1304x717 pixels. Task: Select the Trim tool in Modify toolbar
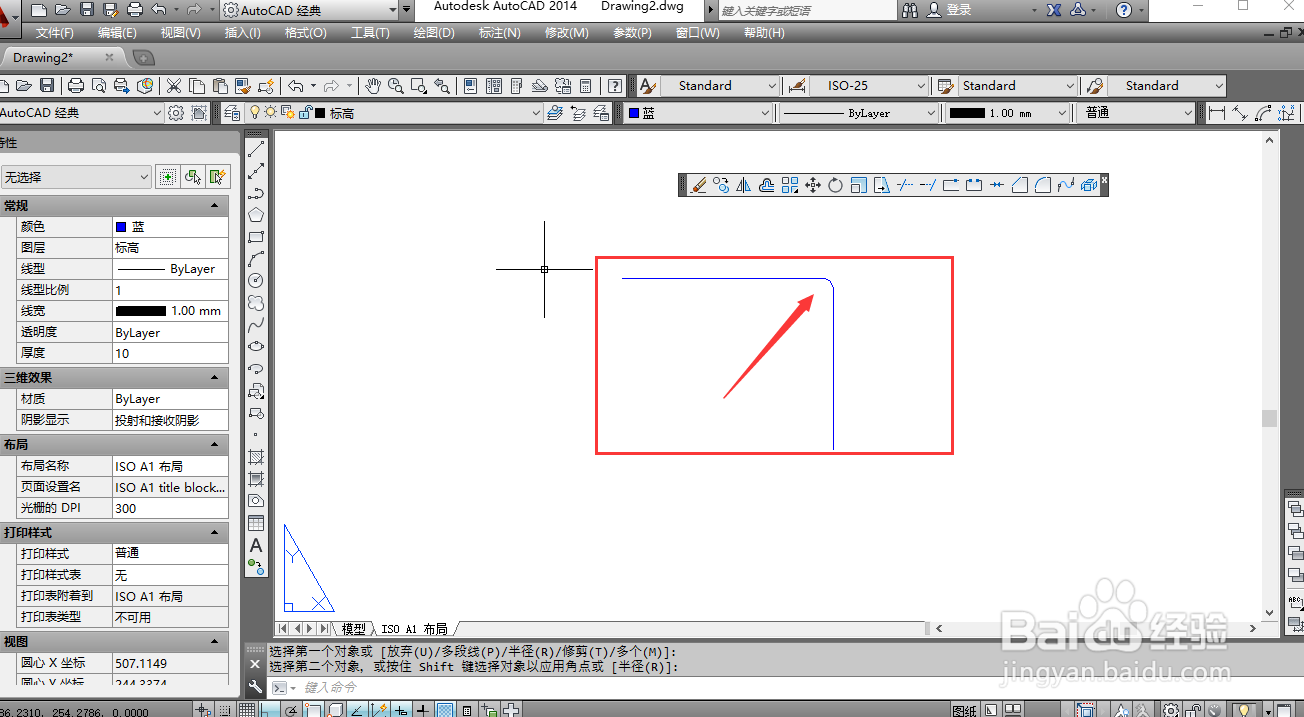[905, 185]
